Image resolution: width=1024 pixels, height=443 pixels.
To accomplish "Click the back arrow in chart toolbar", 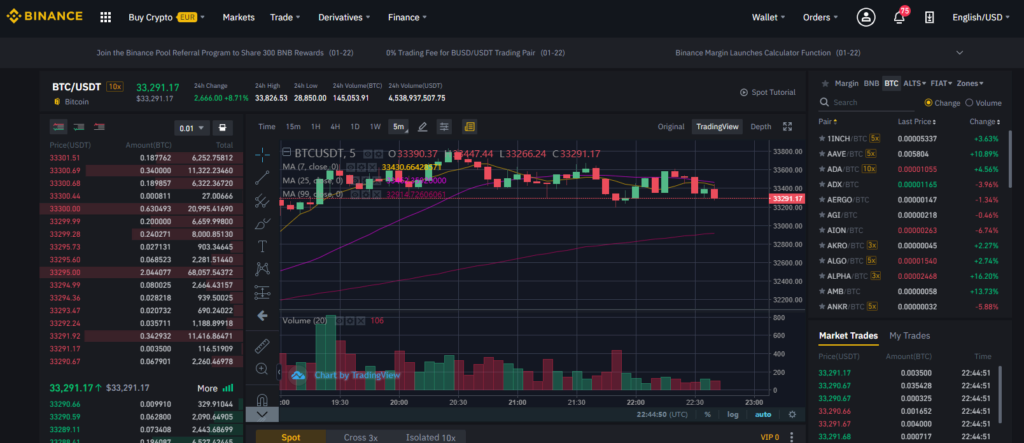I will 262,316.
